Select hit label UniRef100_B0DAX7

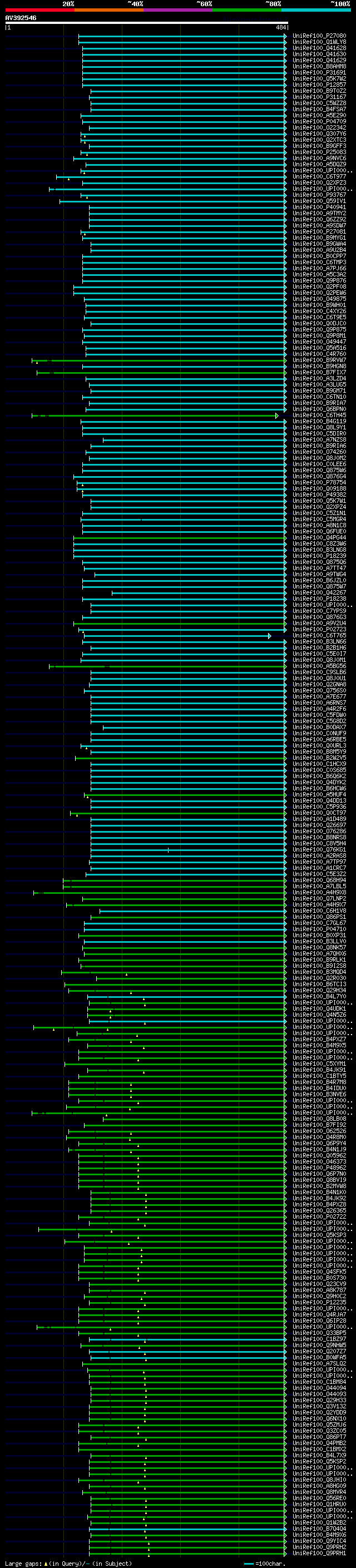click(319, 727)
